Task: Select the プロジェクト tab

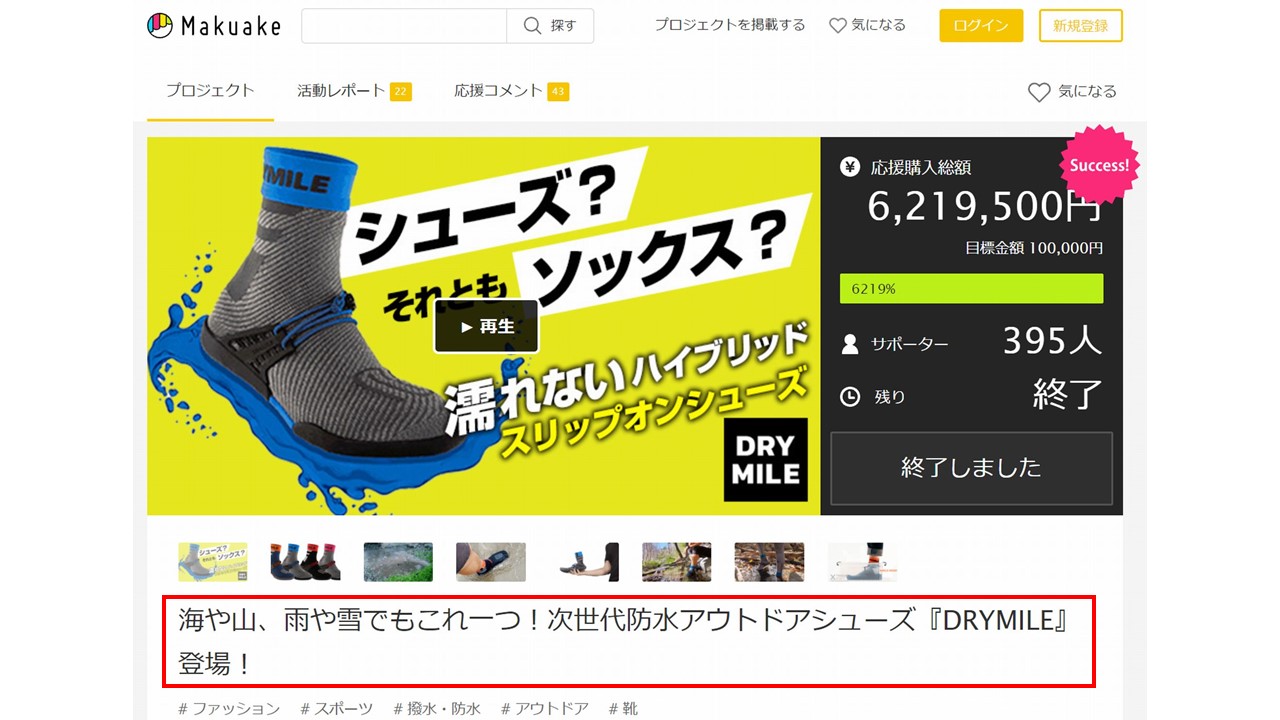Action: [210, 91]
